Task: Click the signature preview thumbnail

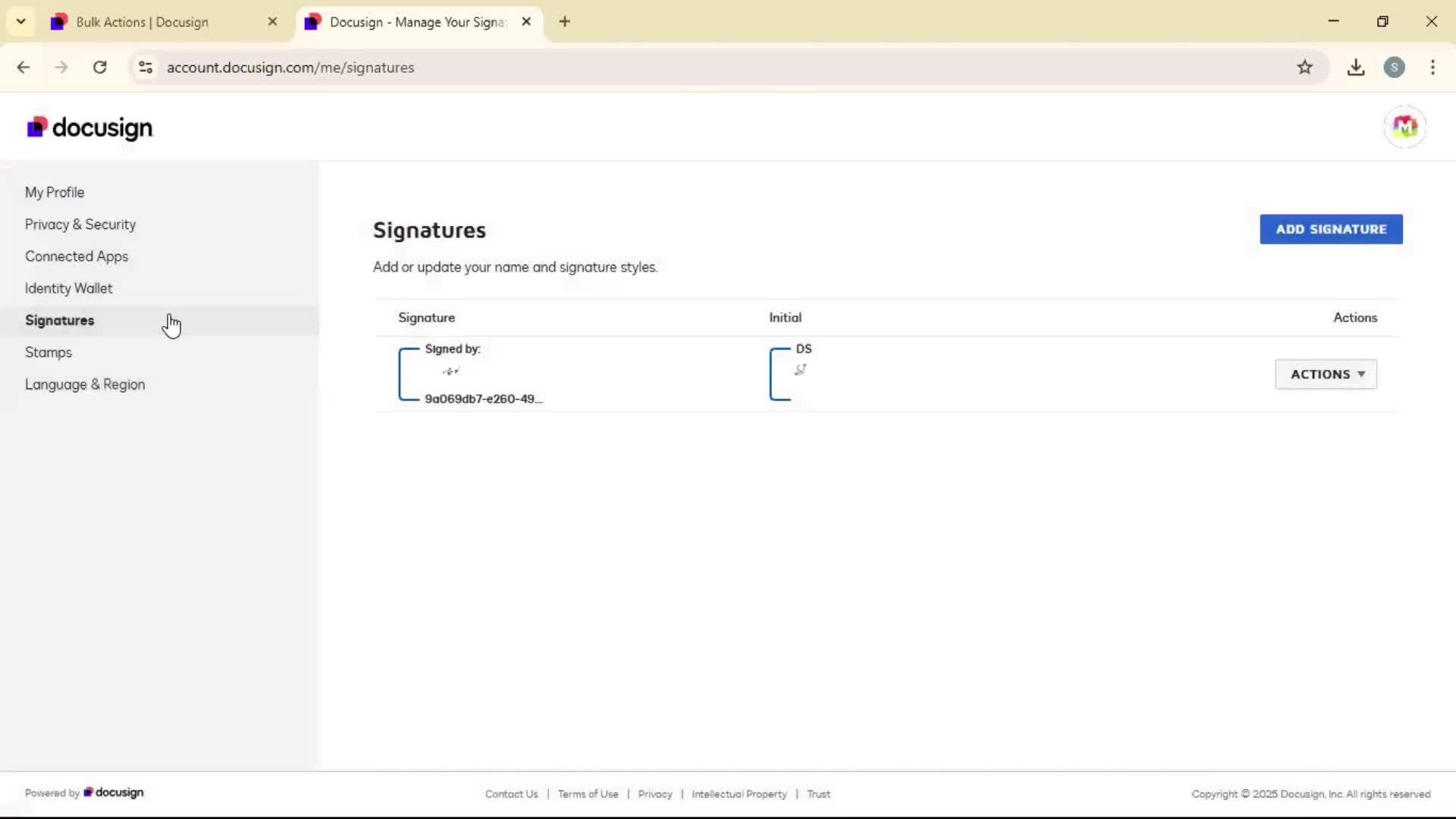Action: 470,374
